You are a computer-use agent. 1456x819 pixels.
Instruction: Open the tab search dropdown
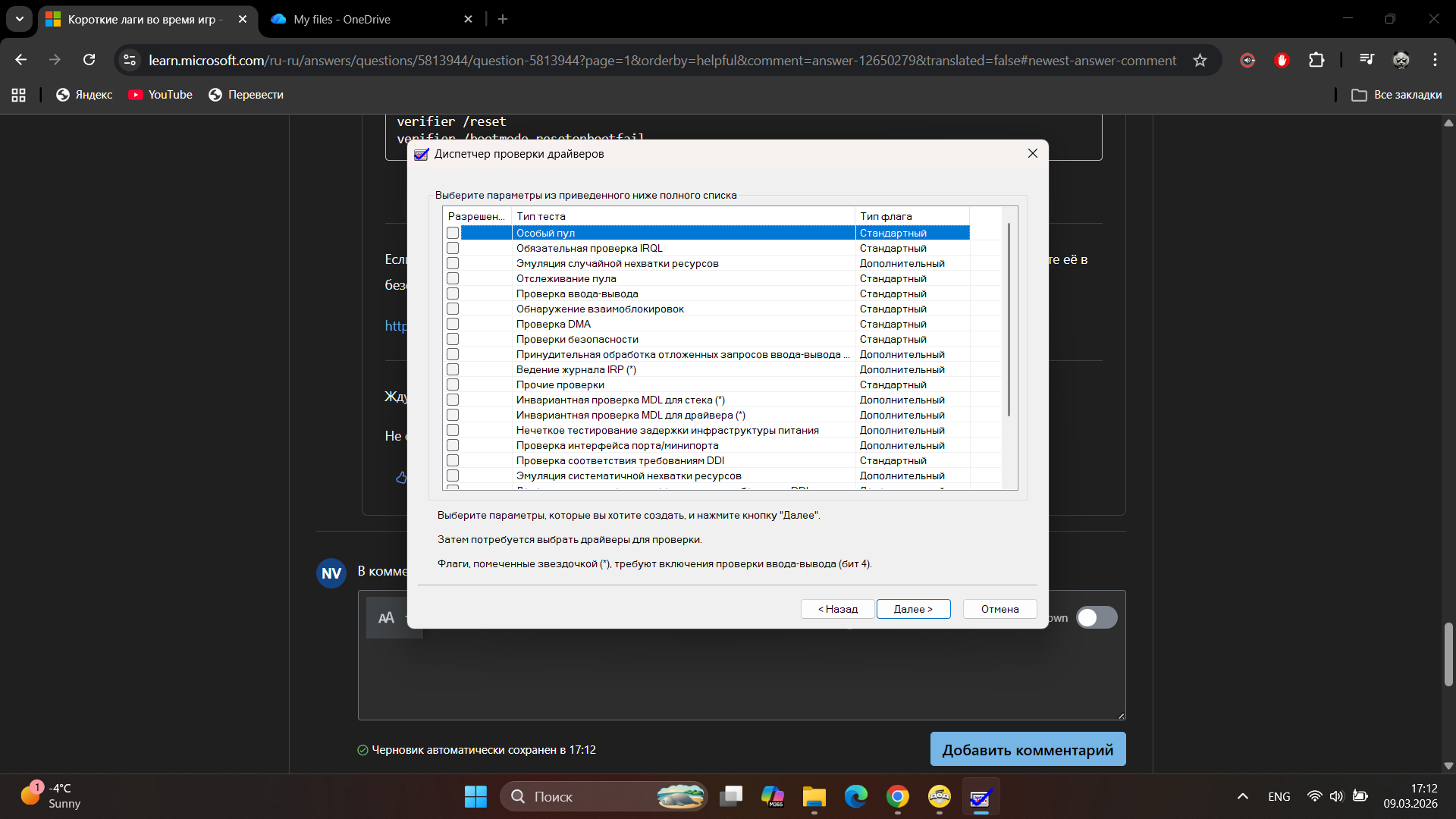point(19,19)
